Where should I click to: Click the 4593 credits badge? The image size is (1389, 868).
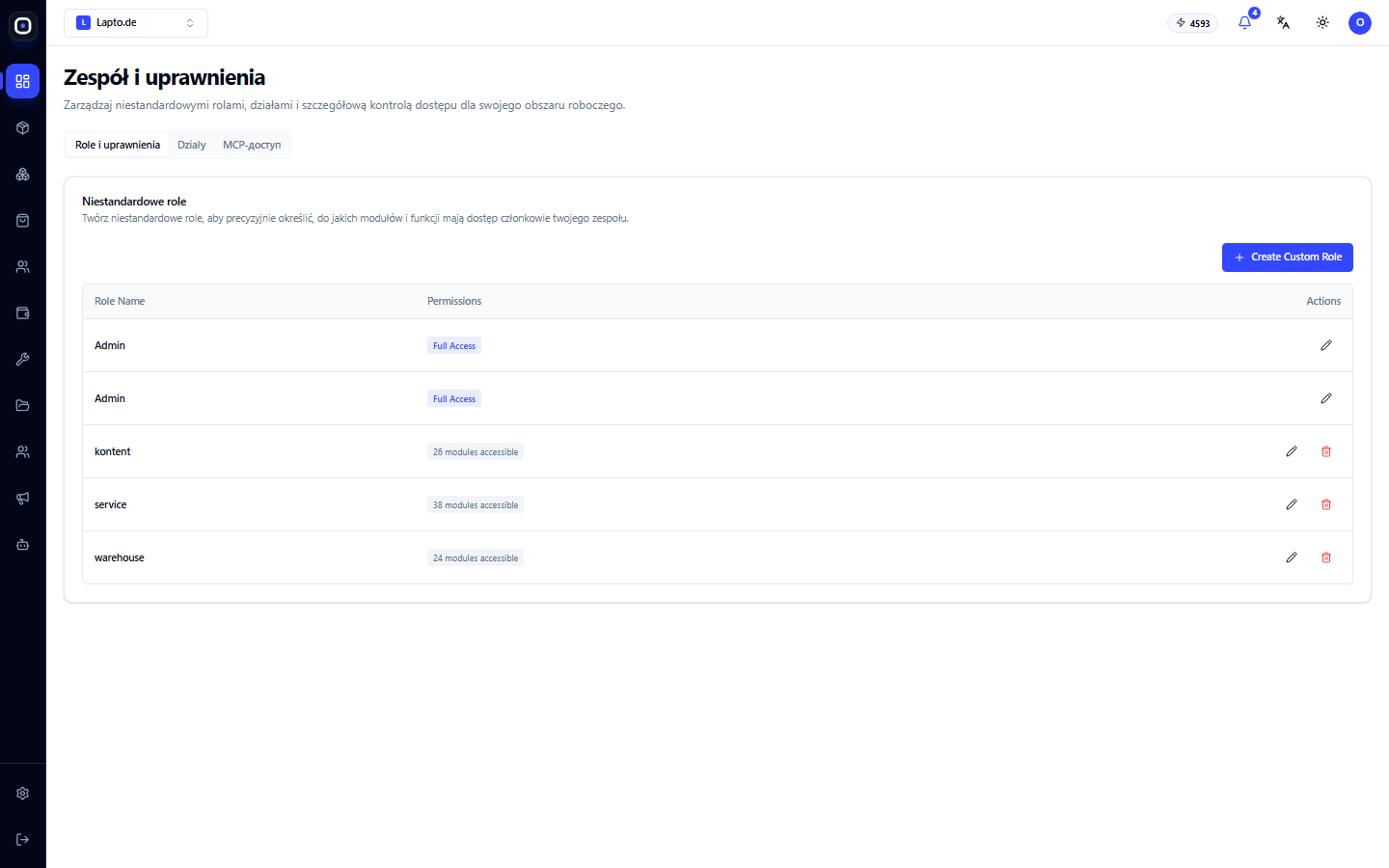click(1193, 23)
